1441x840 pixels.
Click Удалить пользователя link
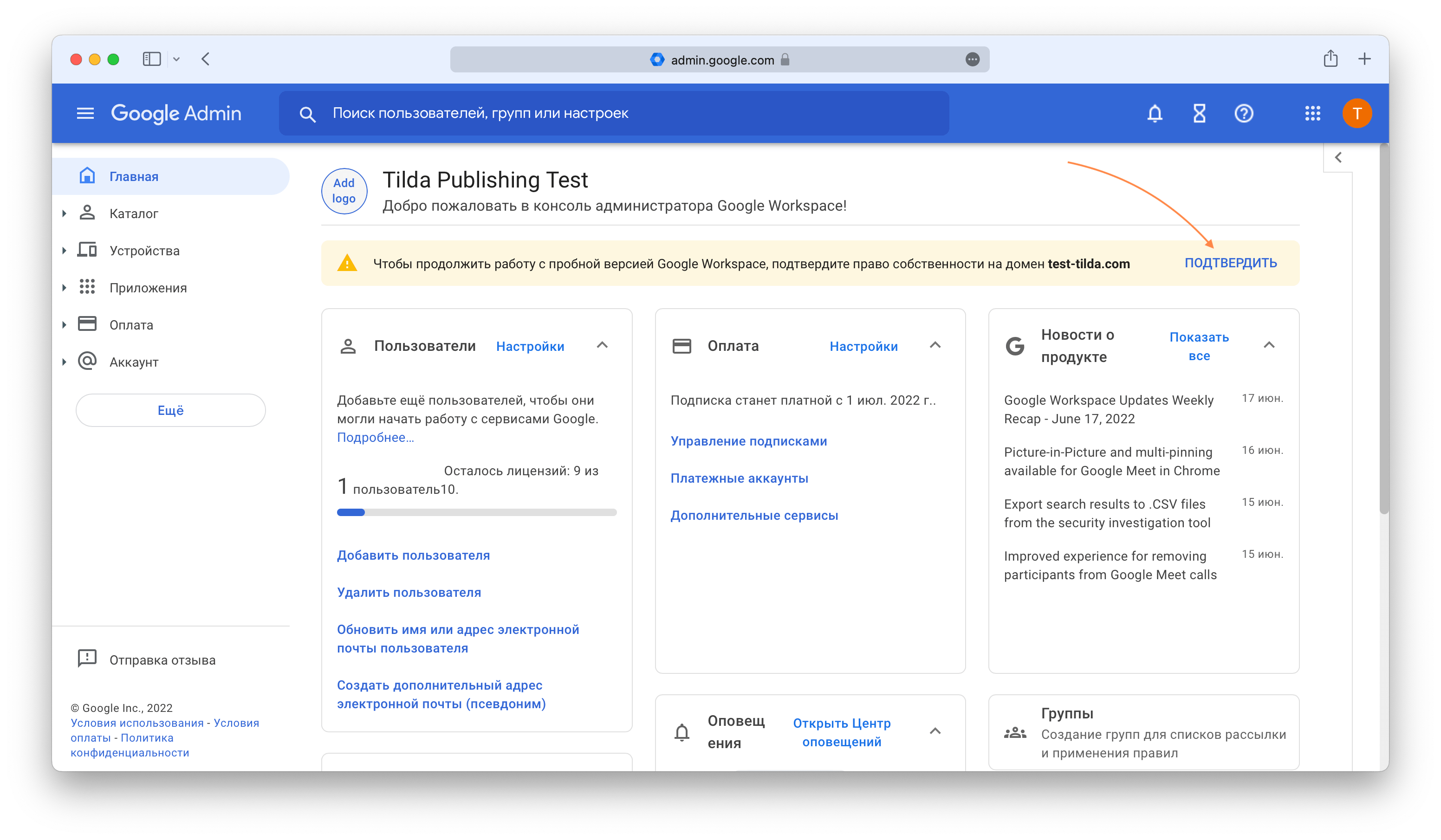point(409,592)
